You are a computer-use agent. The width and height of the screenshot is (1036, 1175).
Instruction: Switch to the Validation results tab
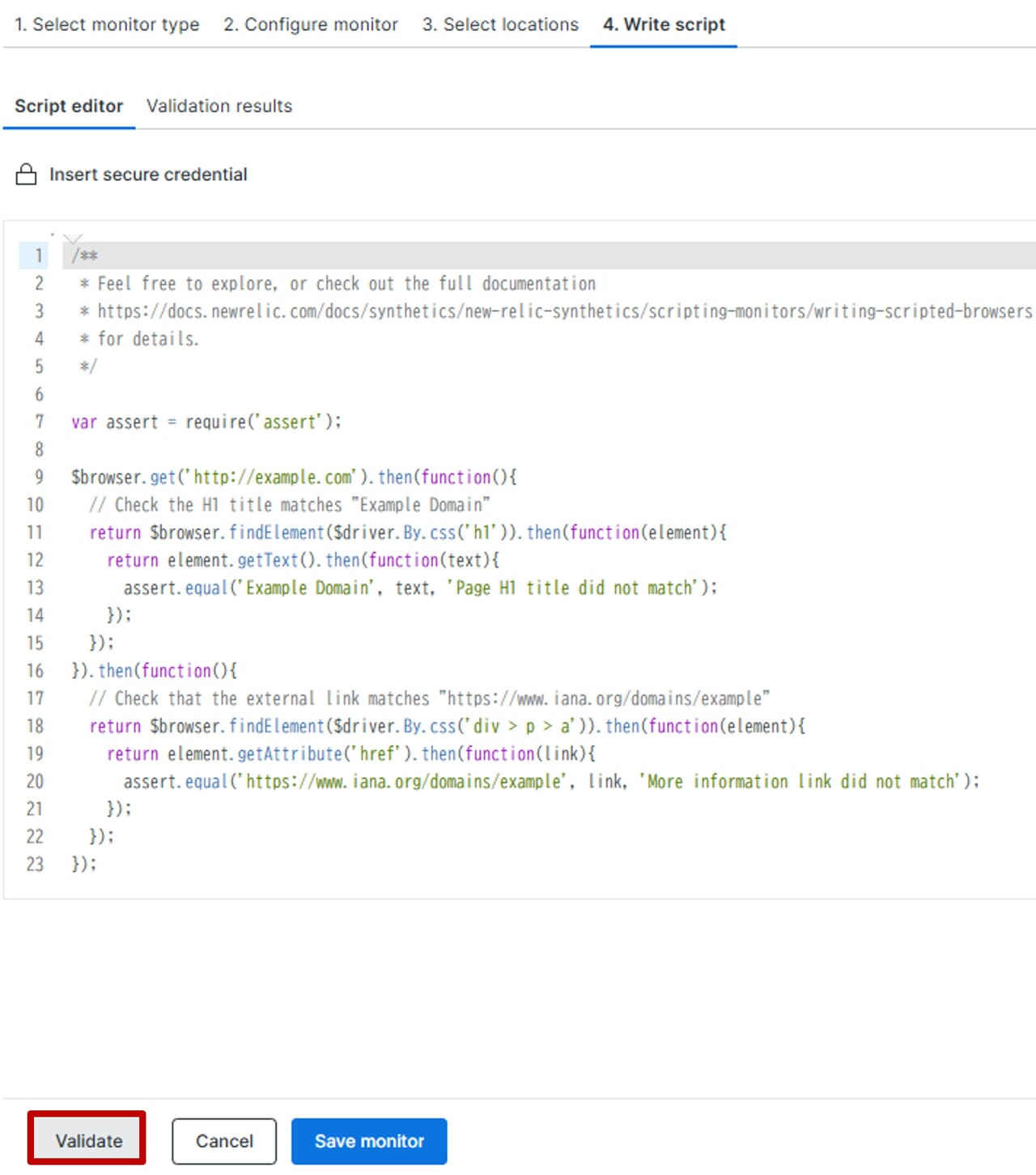[219, 106]
